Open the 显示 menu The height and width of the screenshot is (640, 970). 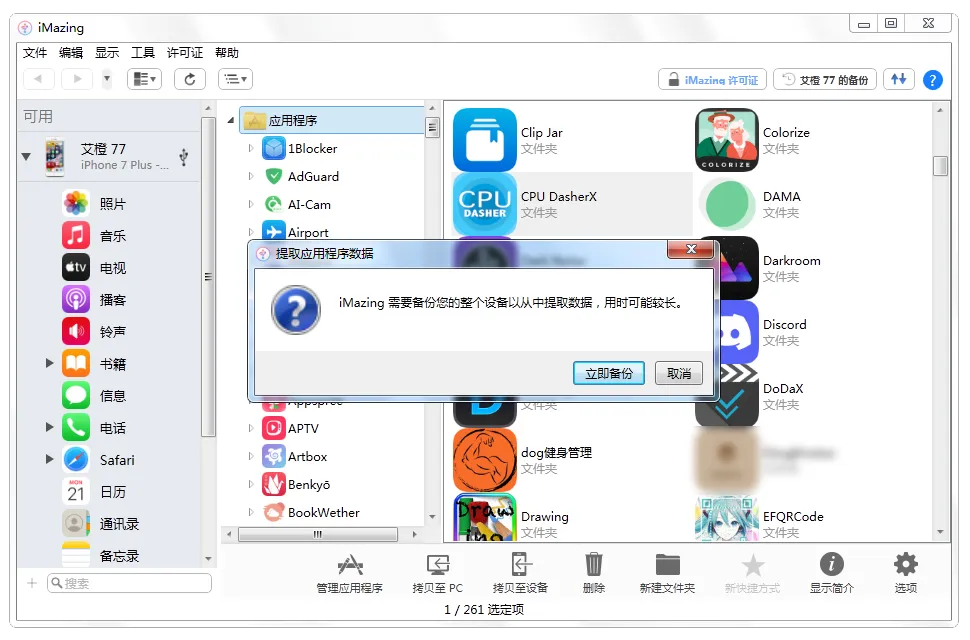(107, 53)
